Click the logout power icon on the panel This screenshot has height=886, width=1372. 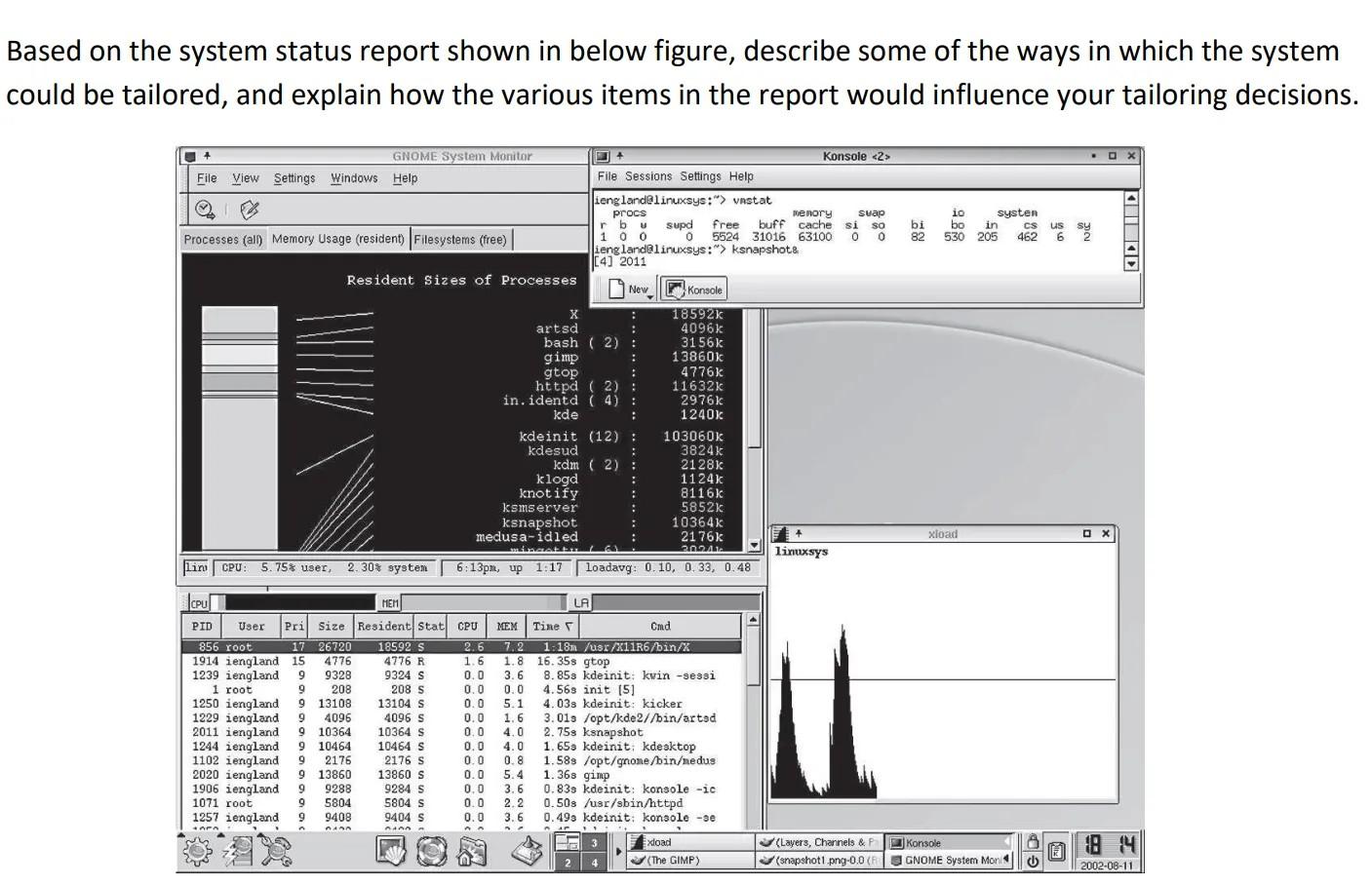tap(1032, 861)
